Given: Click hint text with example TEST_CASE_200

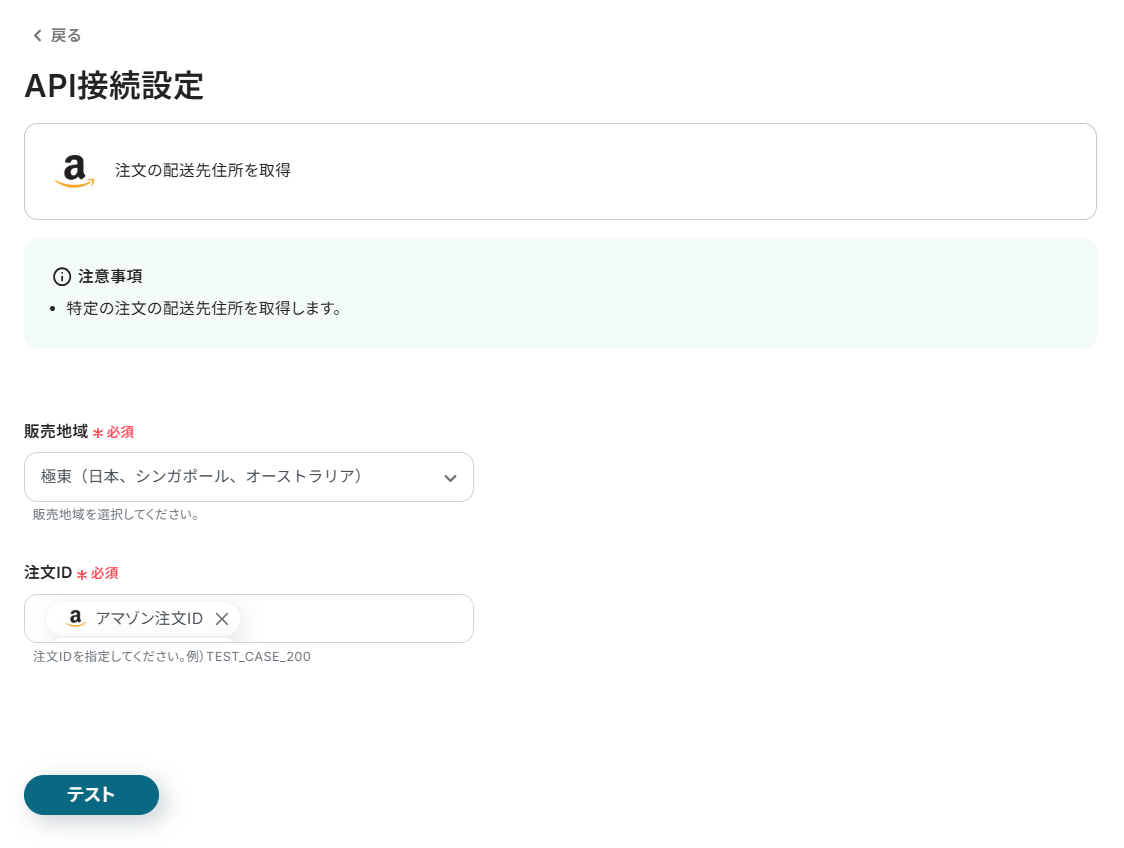Looking at the screenshot, I should tap(172, 657).
